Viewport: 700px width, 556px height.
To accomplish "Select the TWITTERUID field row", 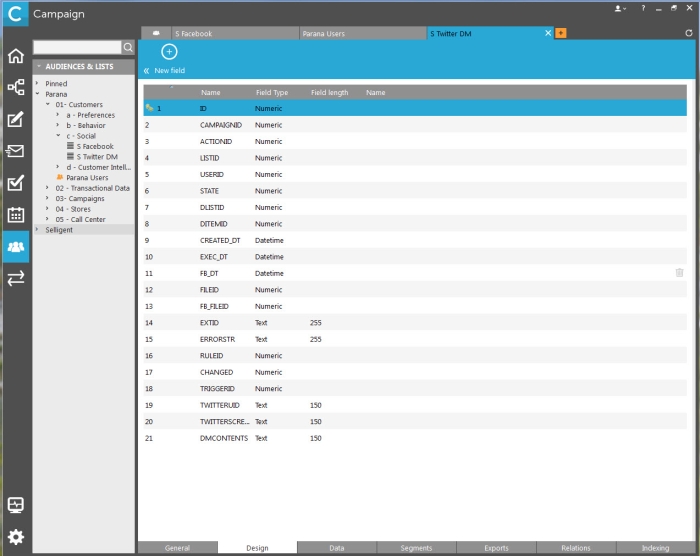I will point(415,405).
